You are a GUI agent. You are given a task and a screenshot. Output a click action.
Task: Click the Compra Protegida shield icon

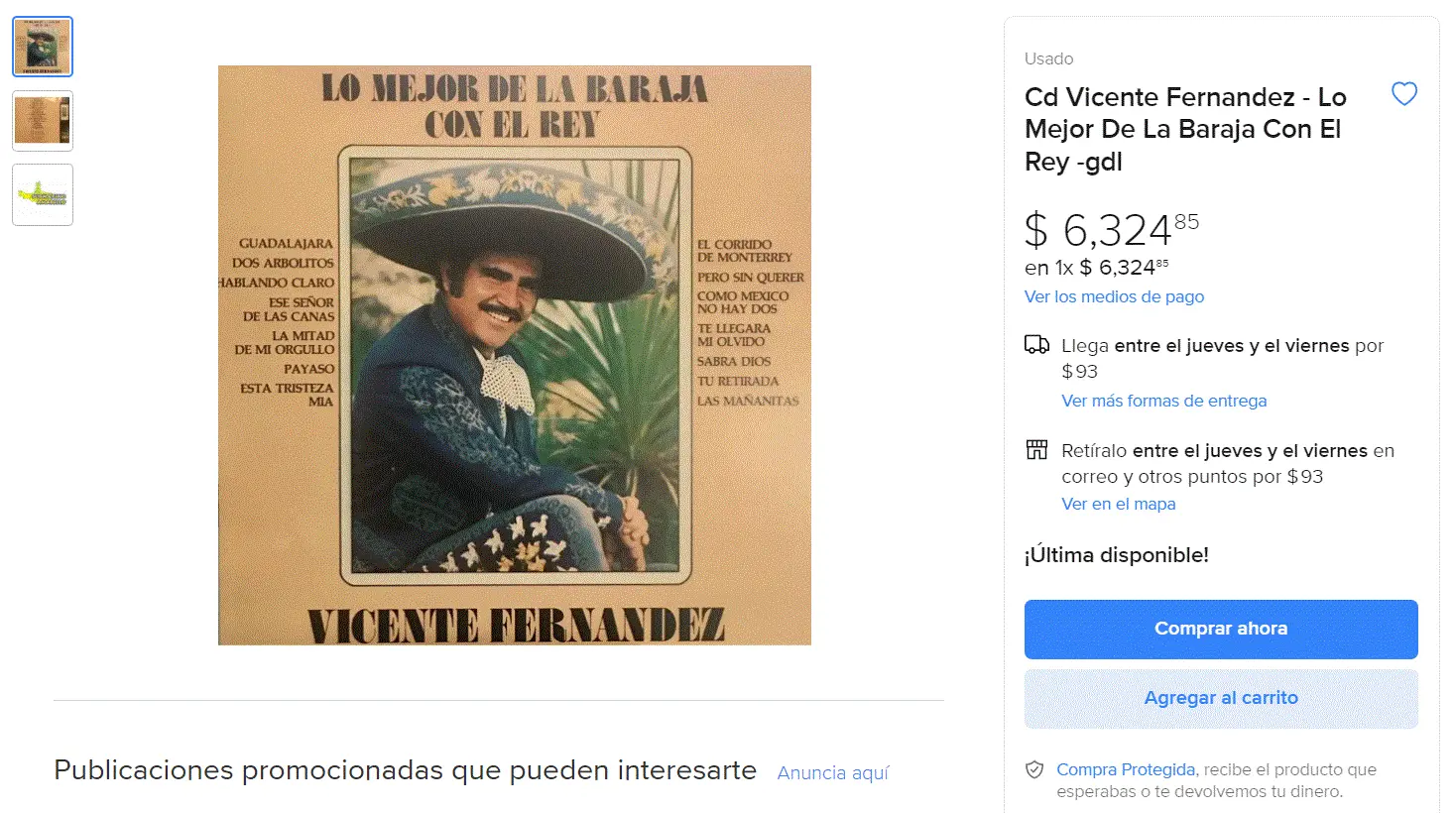coord(1034,769)
